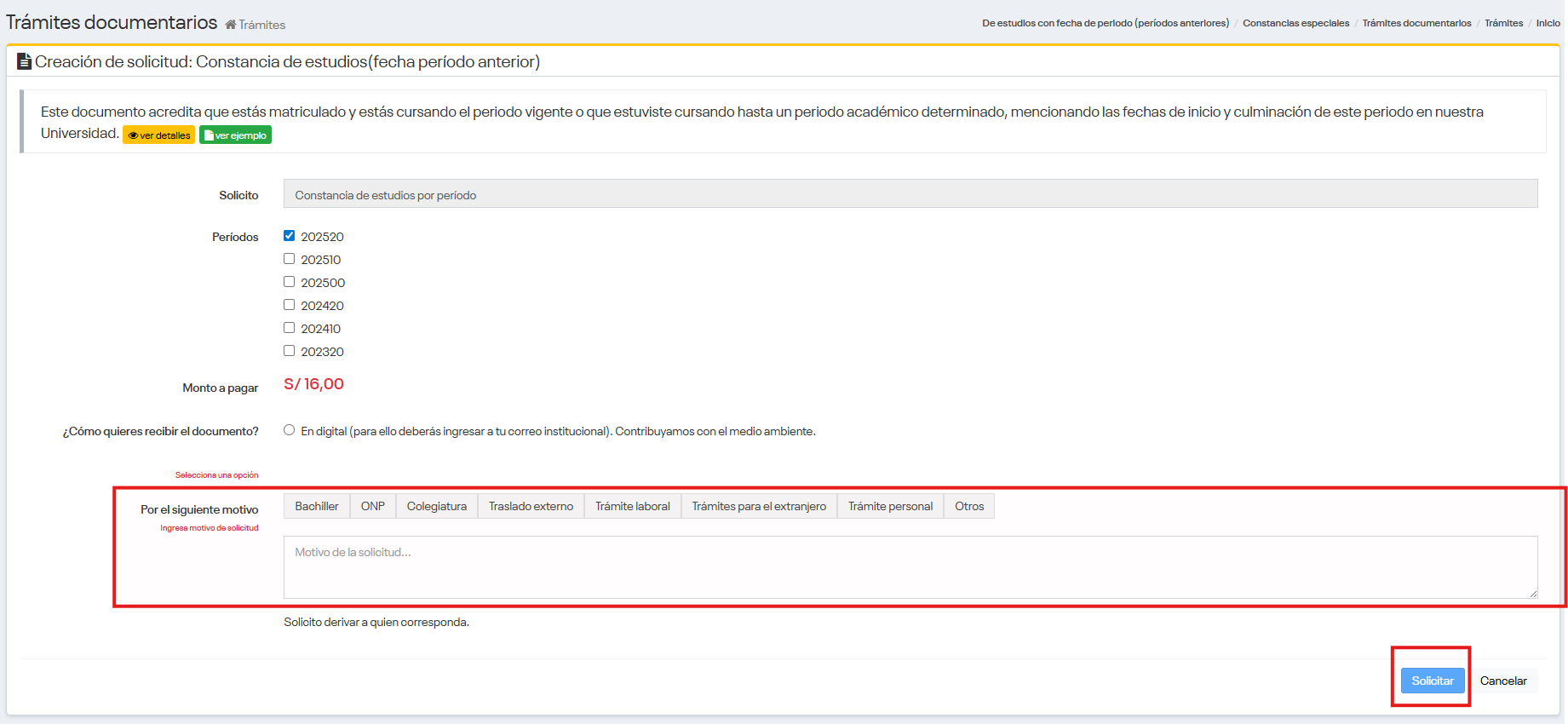
Task: Uncheck the 202520 period checkbox
Action: [x=290, y=236]
